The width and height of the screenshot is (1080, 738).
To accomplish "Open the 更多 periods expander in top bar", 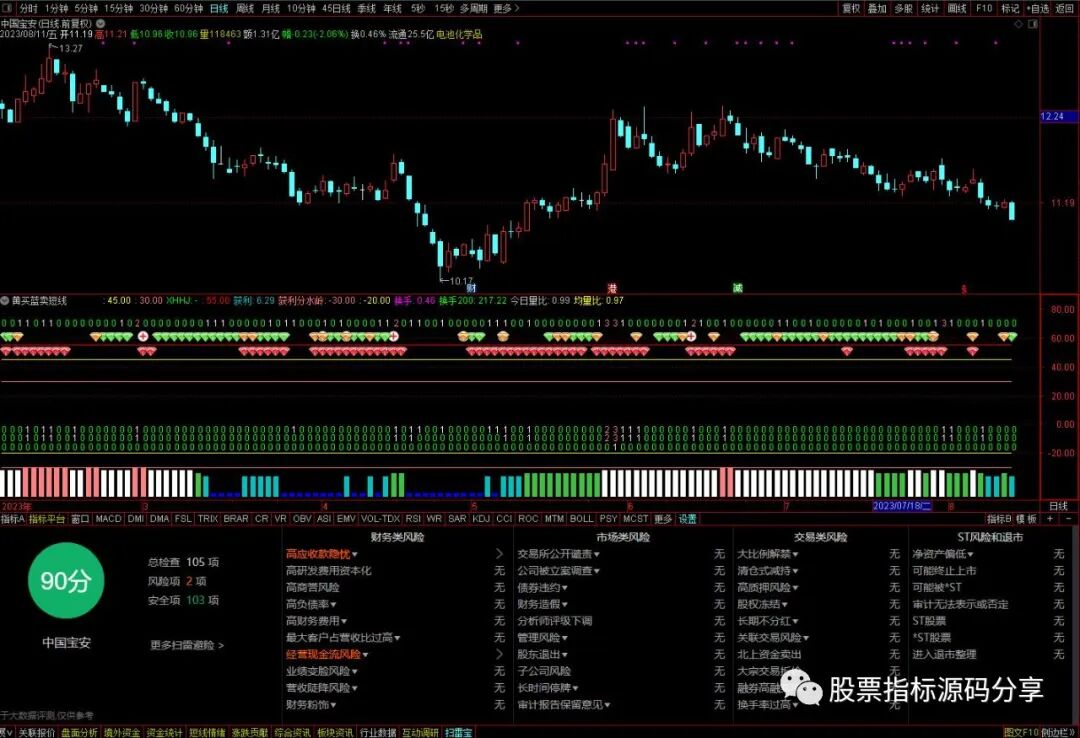I will [506, 8].
